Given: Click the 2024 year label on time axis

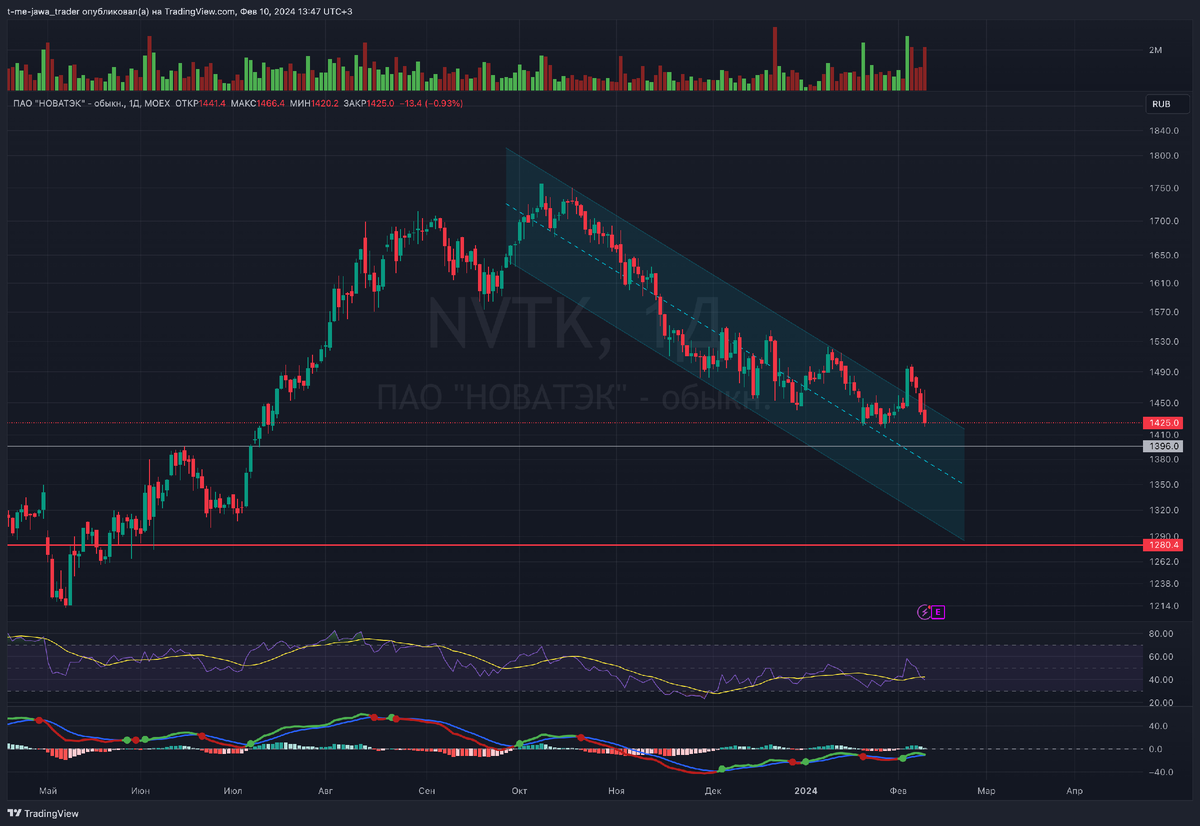Looking at the screenshot, I should (x=805, y=791).
